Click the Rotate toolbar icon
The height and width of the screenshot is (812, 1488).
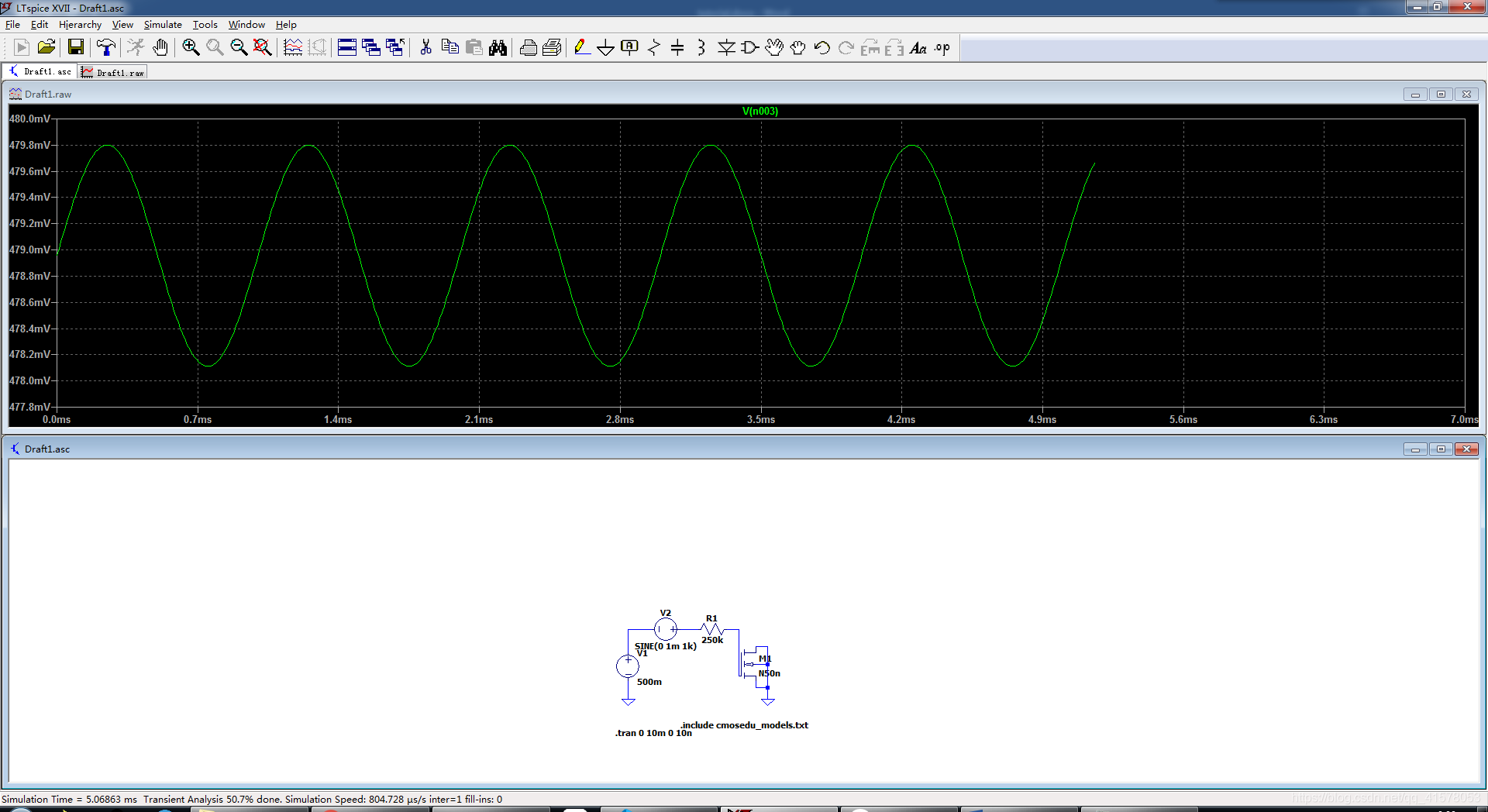870,47
